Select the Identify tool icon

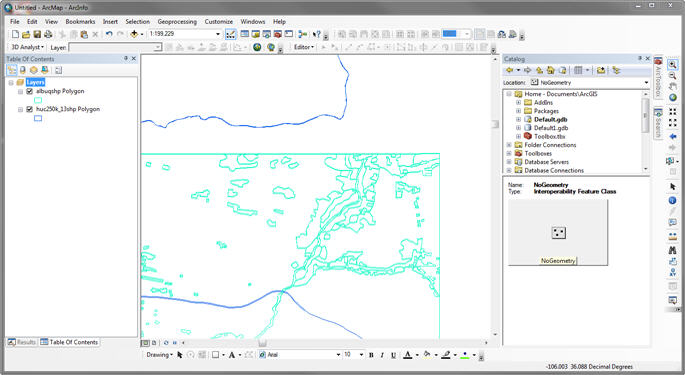[672, 200]
